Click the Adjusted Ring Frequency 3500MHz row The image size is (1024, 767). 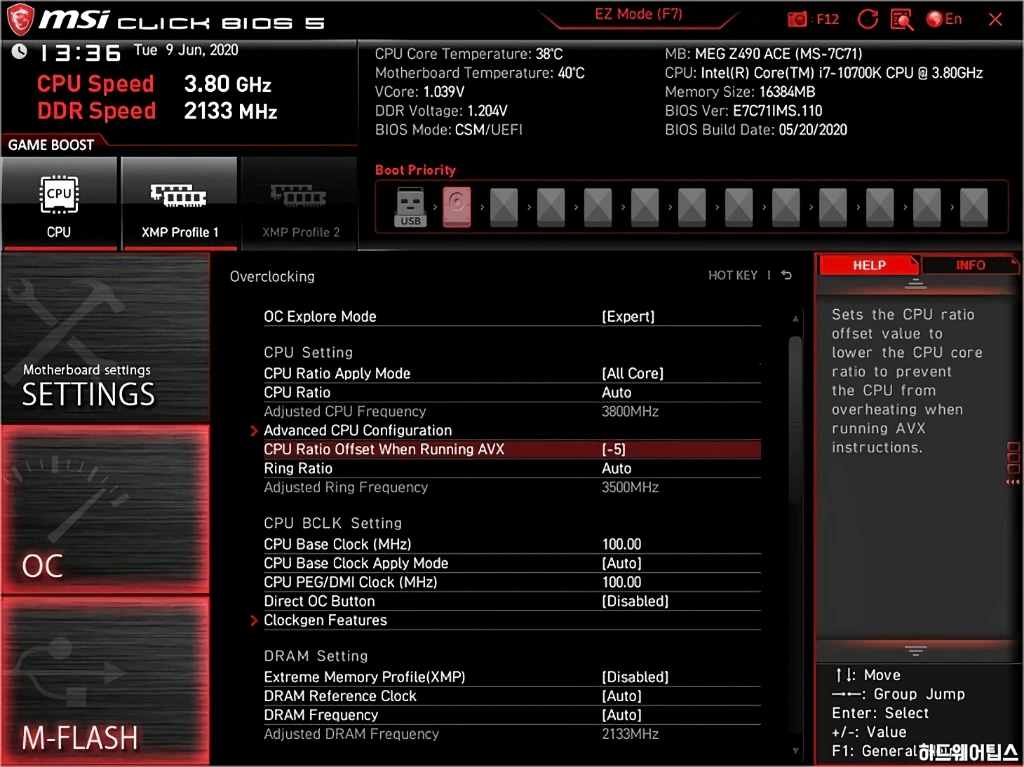click(511, 487)
